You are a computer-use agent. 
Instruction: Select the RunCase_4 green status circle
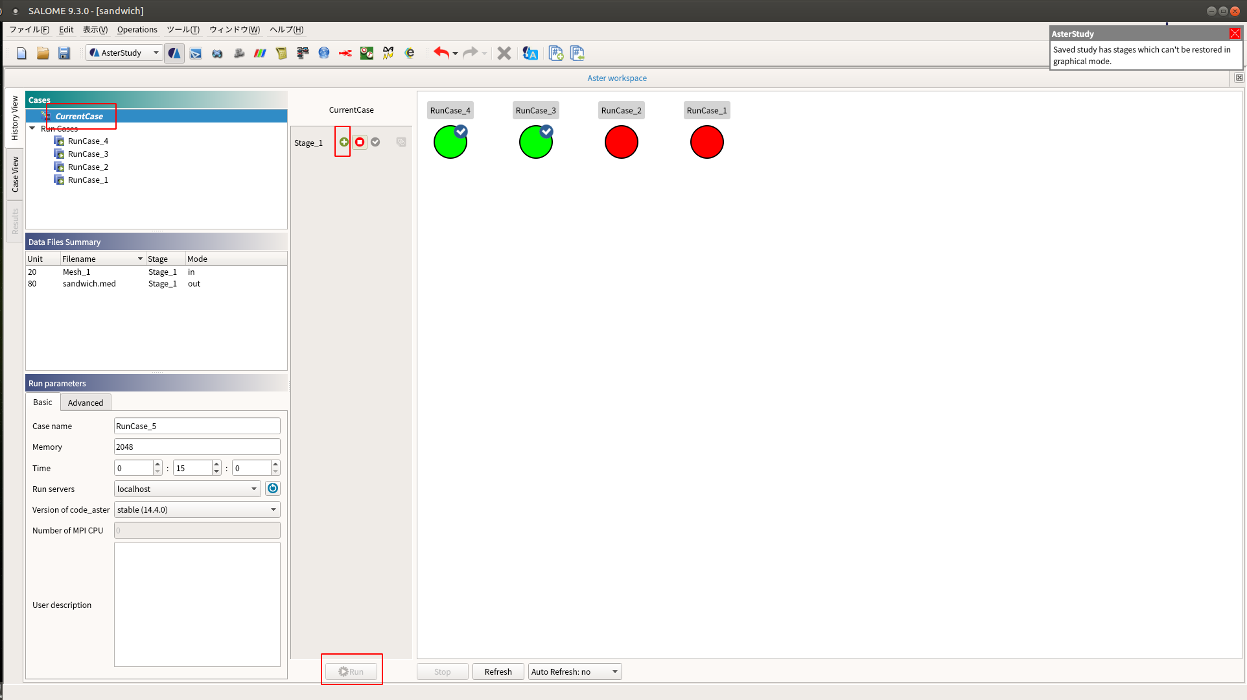[450, 142]
